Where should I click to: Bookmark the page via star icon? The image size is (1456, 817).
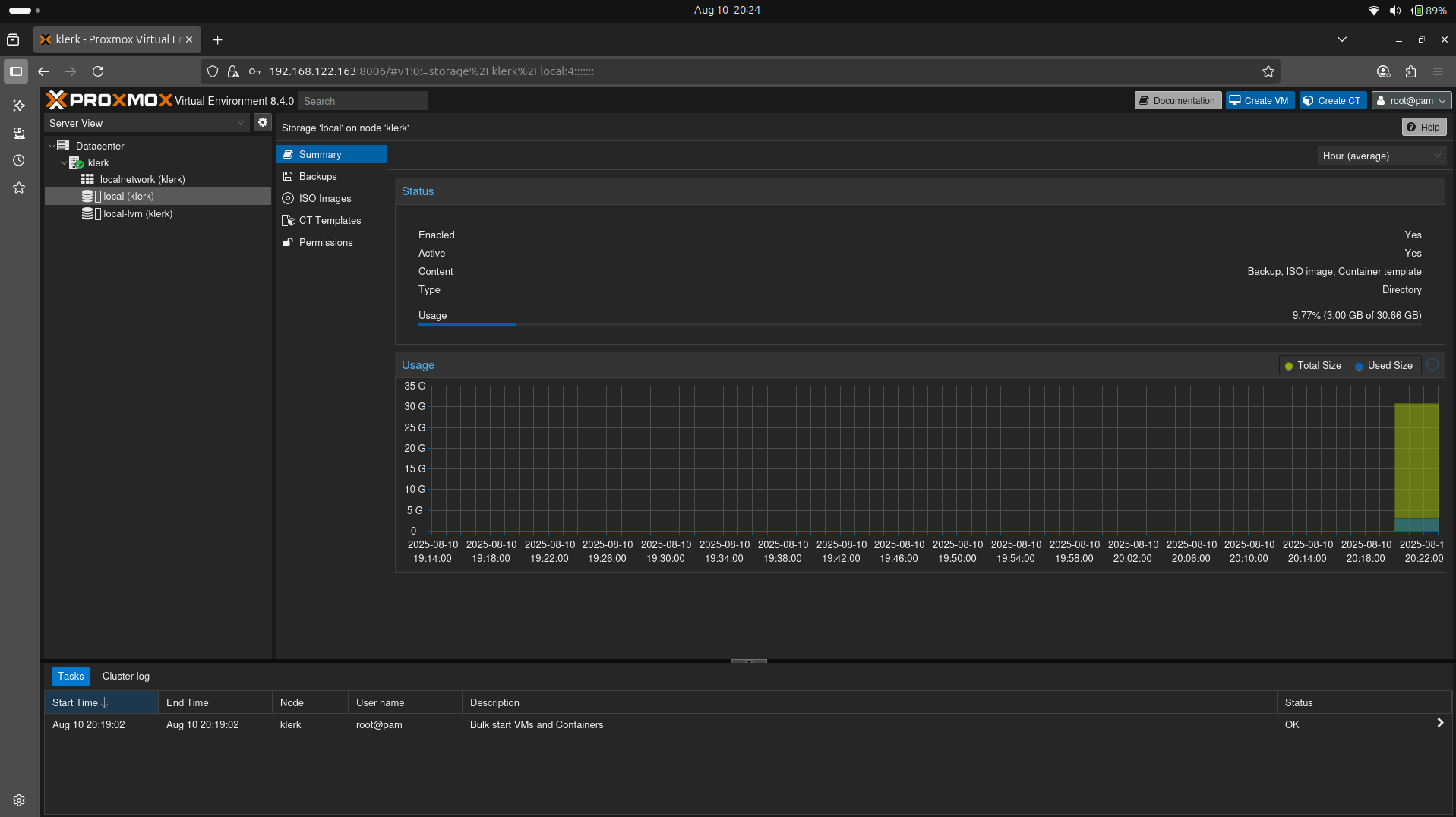[1268, 71]
